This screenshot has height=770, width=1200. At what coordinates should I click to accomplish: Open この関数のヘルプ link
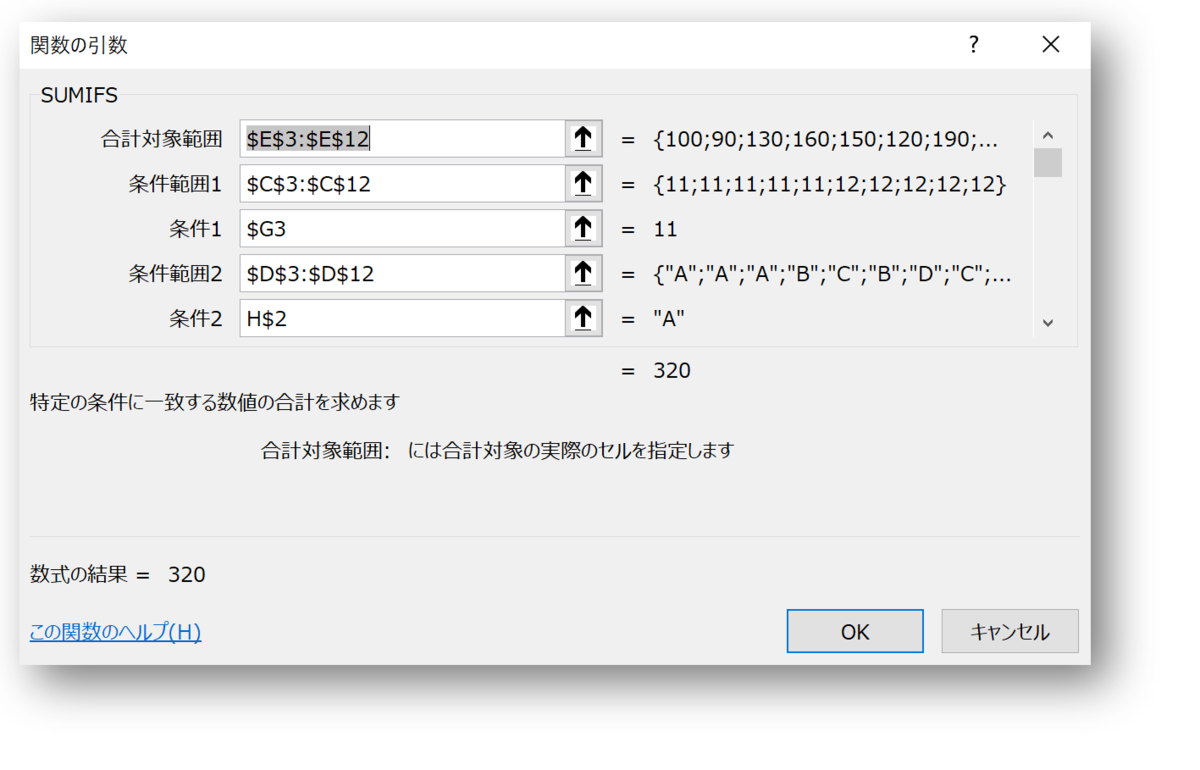tap(115, 633)
